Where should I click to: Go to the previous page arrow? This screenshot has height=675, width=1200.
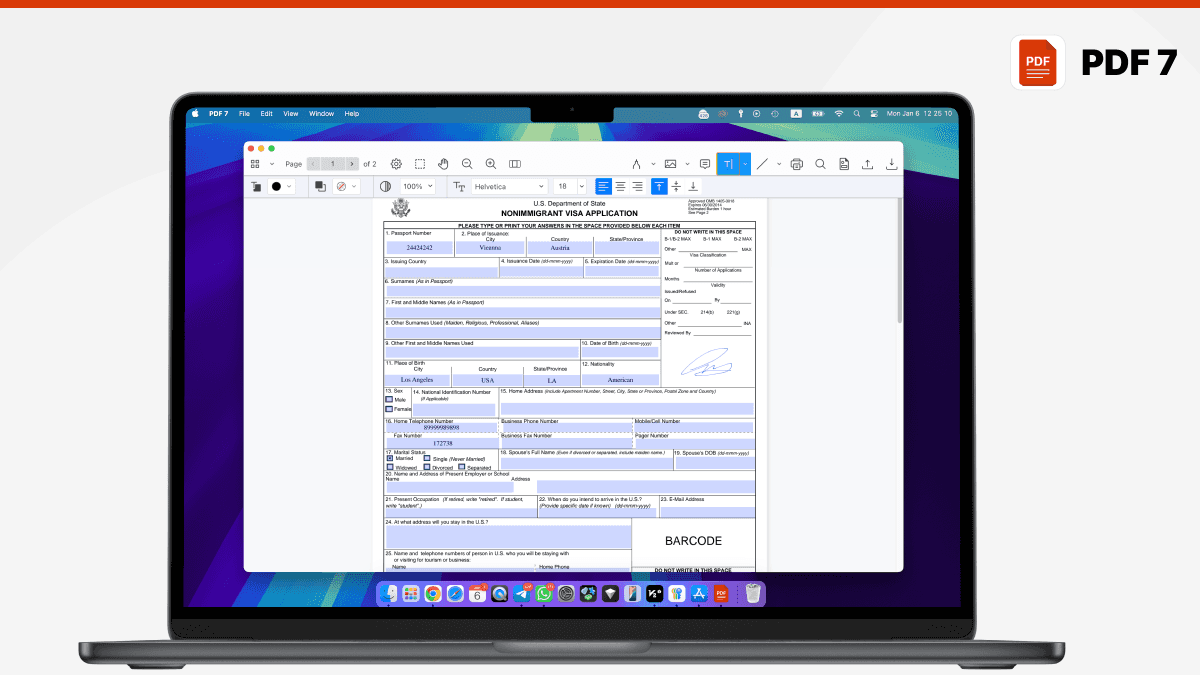(313, 164)
